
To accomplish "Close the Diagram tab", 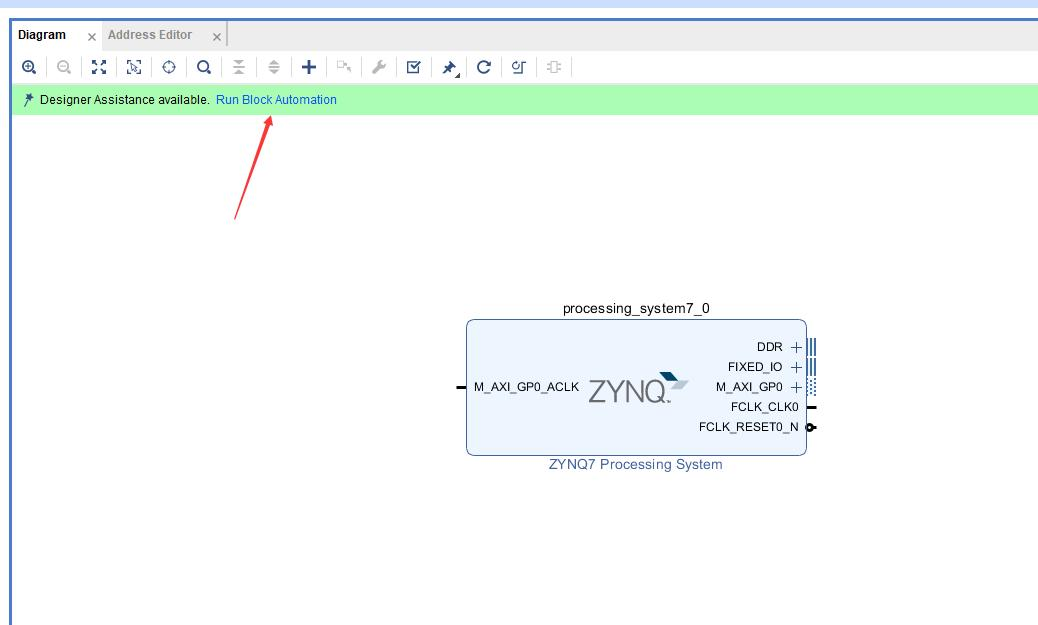I will coord(92,37).
